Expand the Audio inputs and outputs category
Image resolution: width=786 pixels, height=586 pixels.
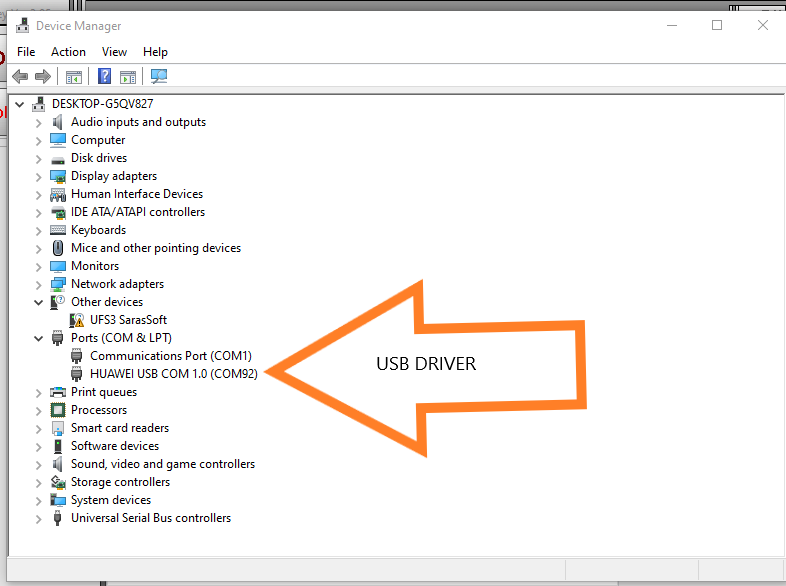click(39, 123)
